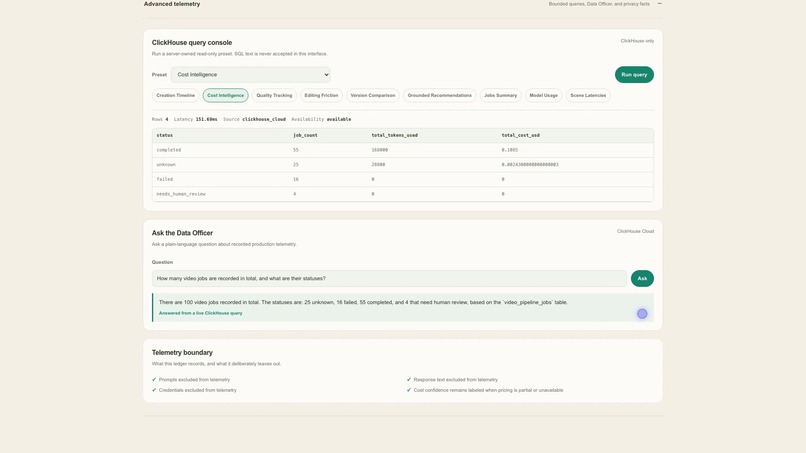Click the Availability available readout
Image resolution: width=806 pixels, height=453 pixels.
click(x=321, y=119)
